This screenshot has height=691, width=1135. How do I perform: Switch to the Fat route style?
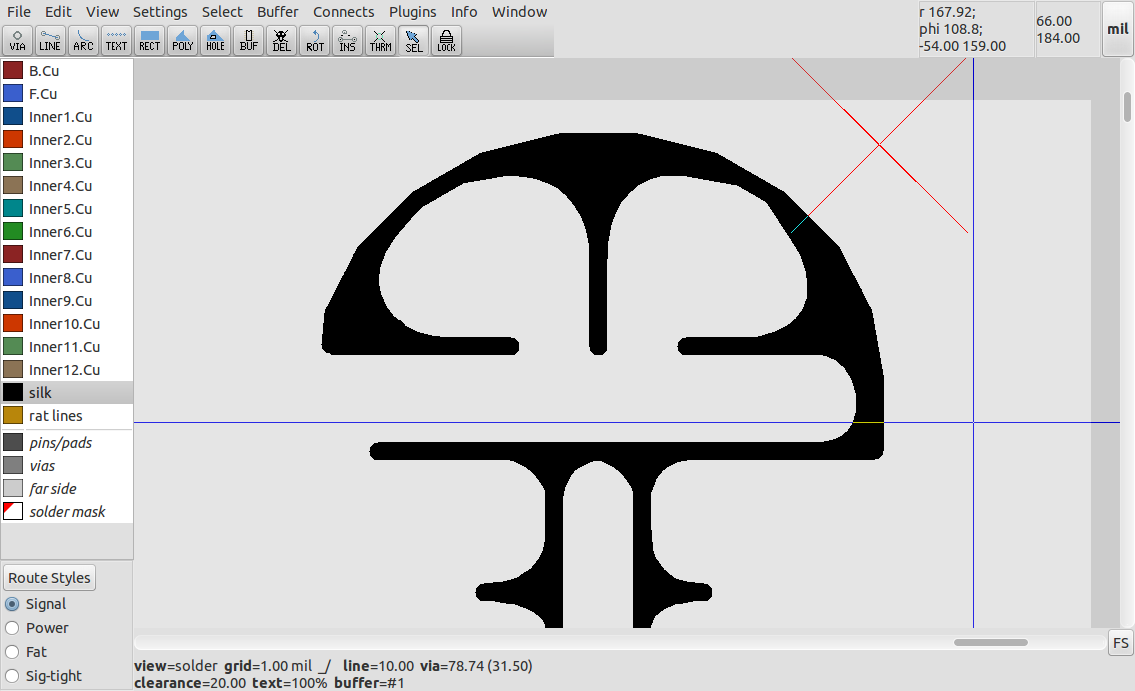coord(11,652)
